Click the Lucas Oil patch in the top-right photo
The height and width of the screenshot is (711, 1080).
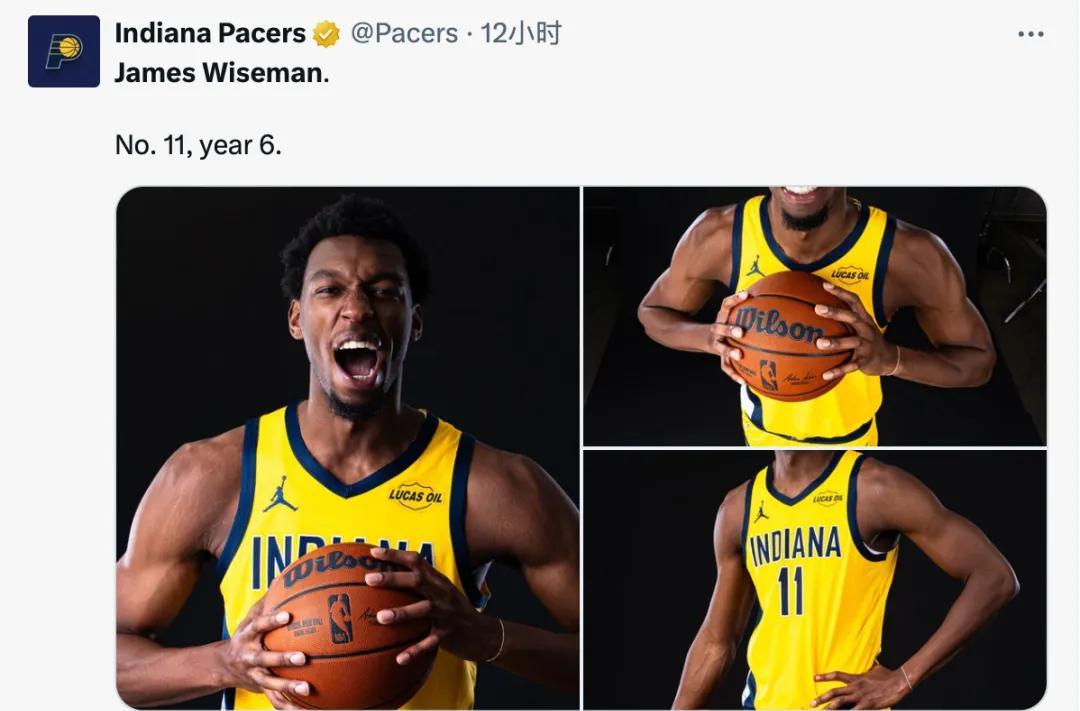[849, 273]
